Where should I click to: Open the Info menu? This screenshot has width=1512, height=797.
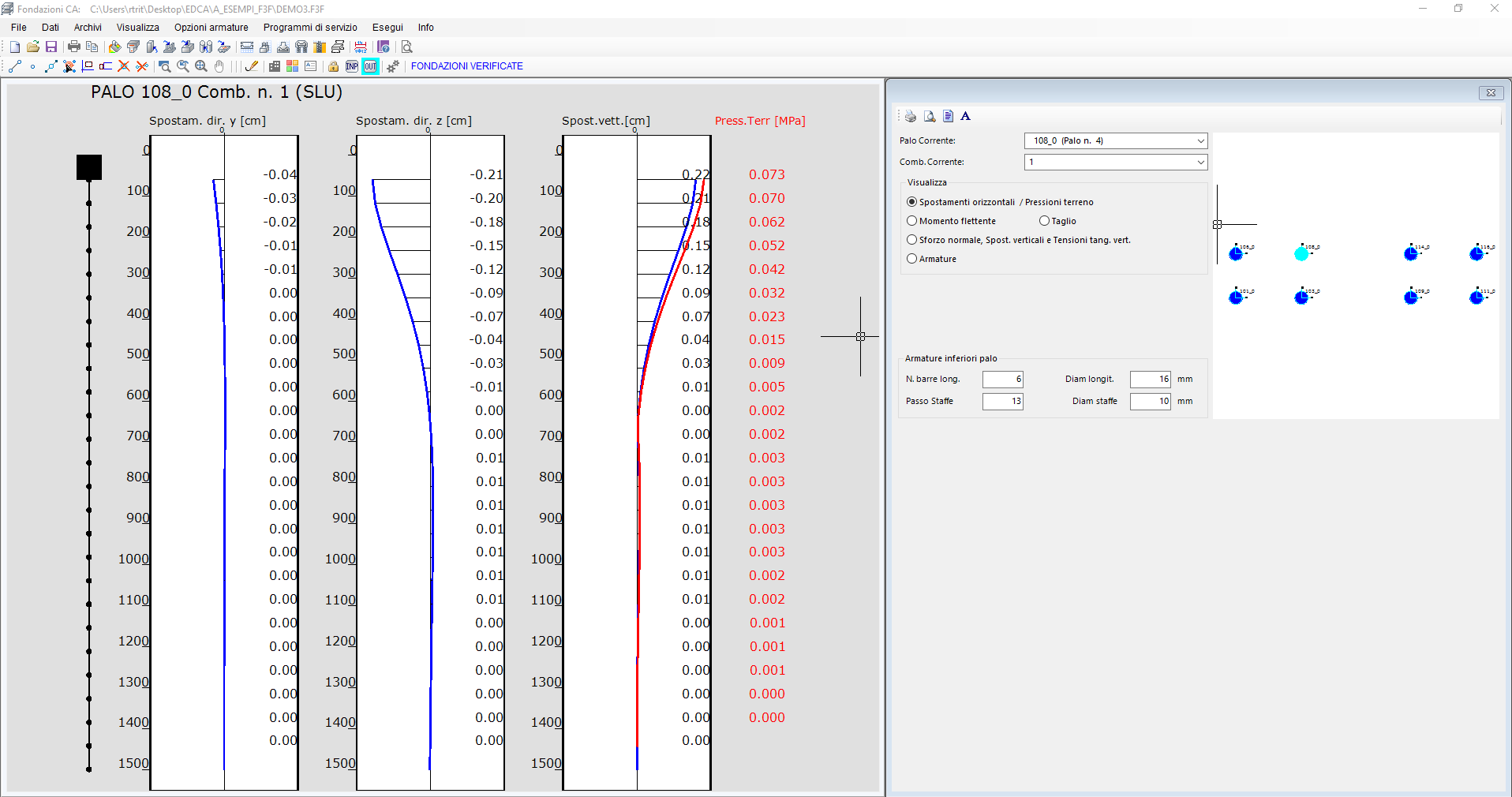pyautogui.click(x=426, y=28)
